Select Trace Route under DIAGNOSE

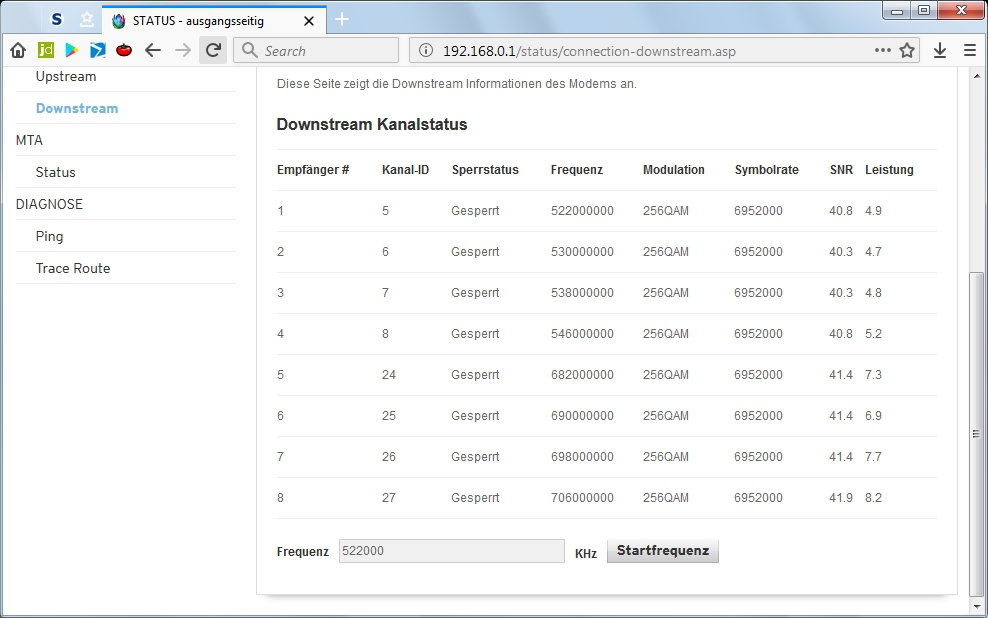[73, 268]
